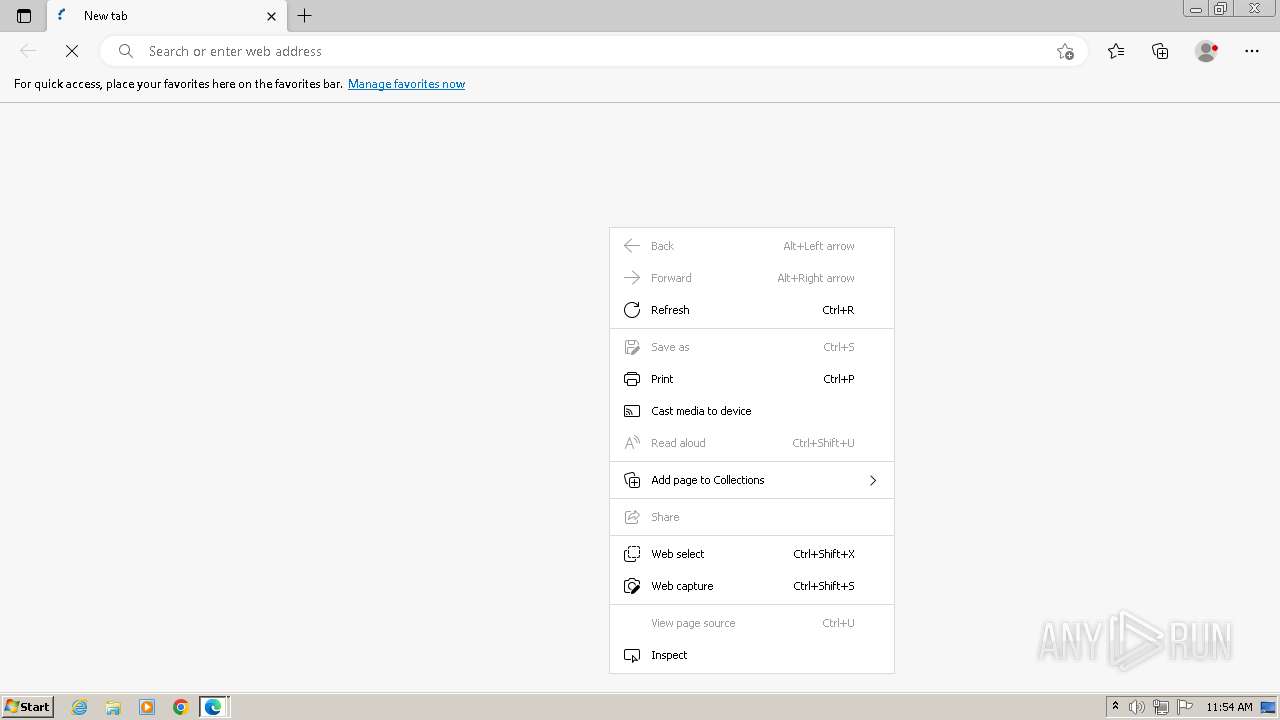Viewport: 1280px width, 720px height.
Task: Select Read aloud menu entry
Action: (x=752, y=443)
